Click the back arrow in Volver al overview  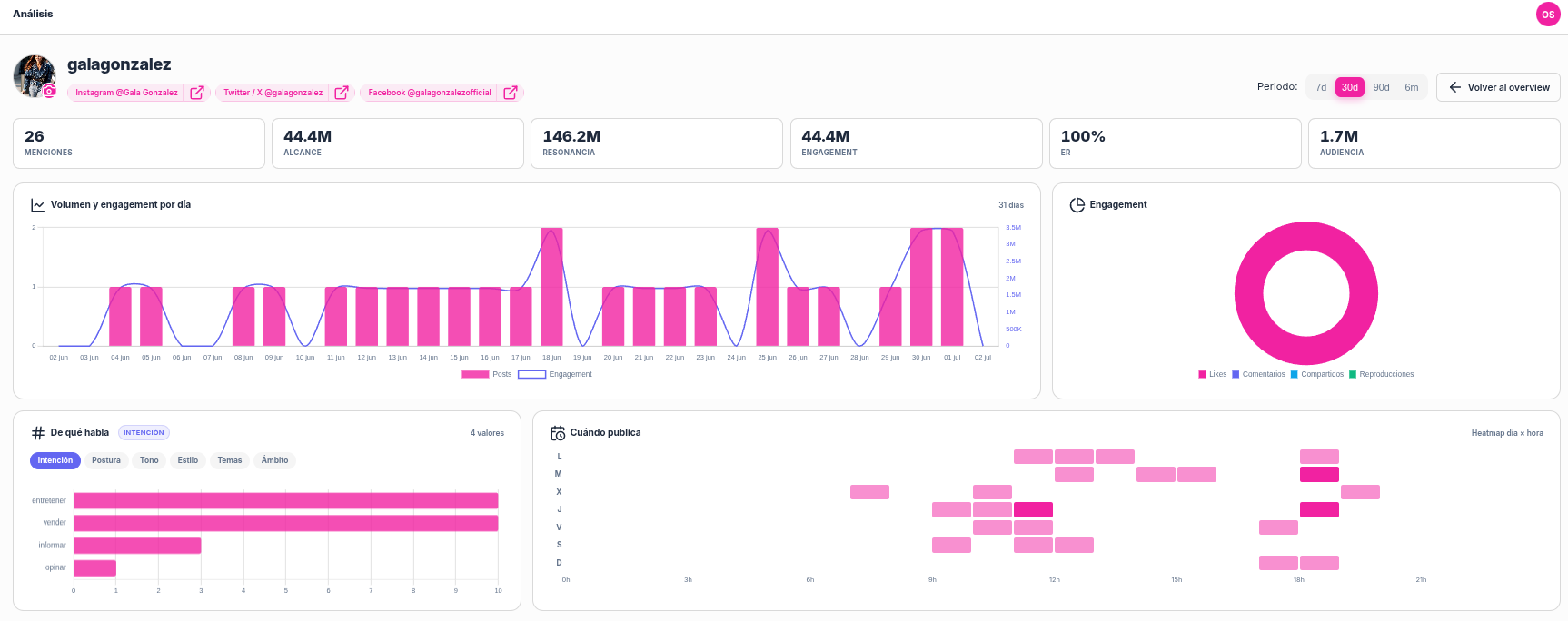[x=1455, y=87]
